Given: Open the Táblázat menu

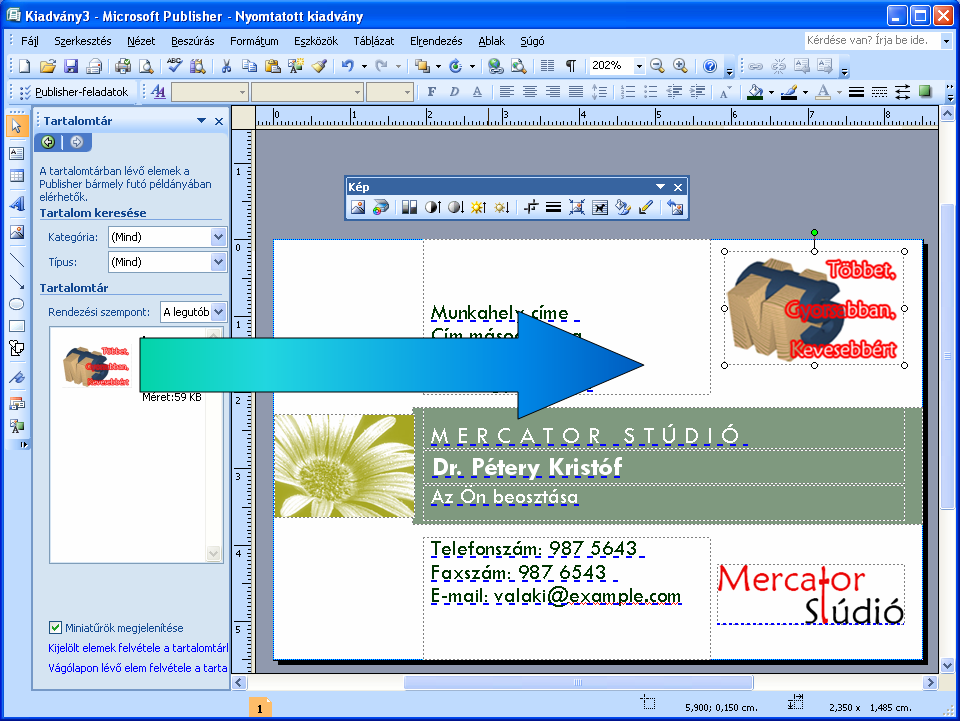Looking at the screenshot, I should (x=373, y=41).
